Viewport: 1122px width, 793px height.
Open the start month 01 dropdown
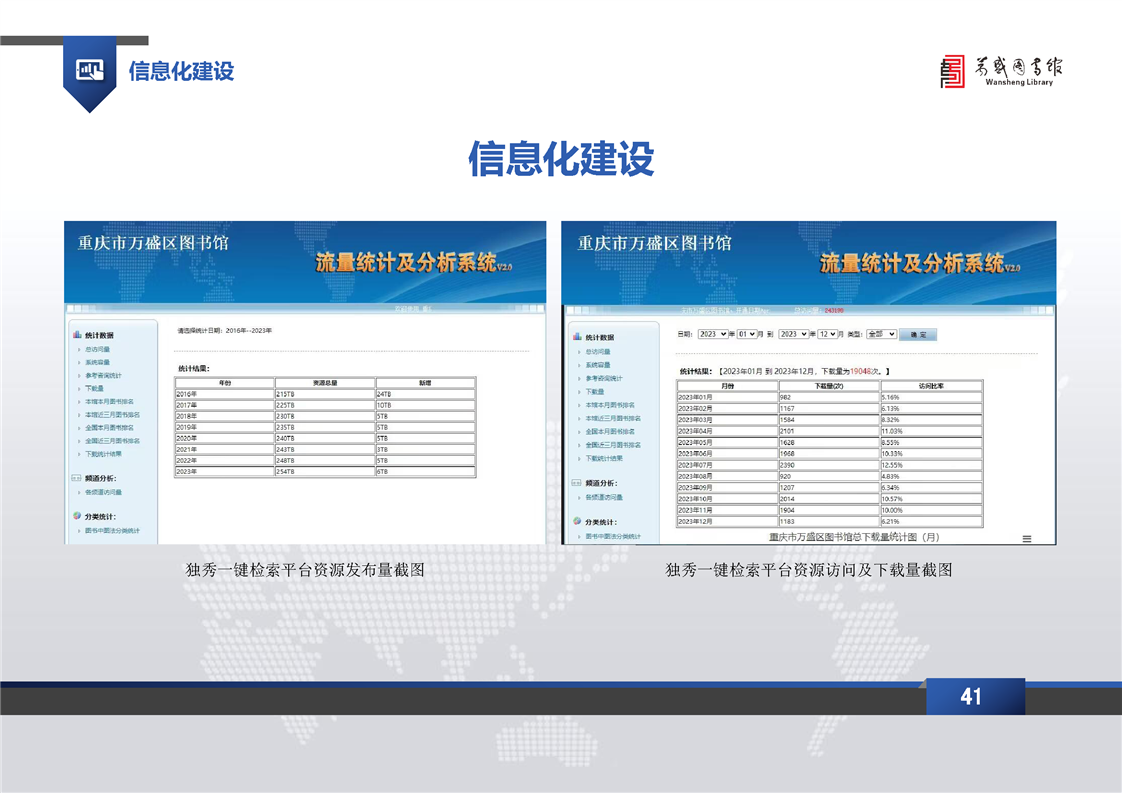(746, 334)
